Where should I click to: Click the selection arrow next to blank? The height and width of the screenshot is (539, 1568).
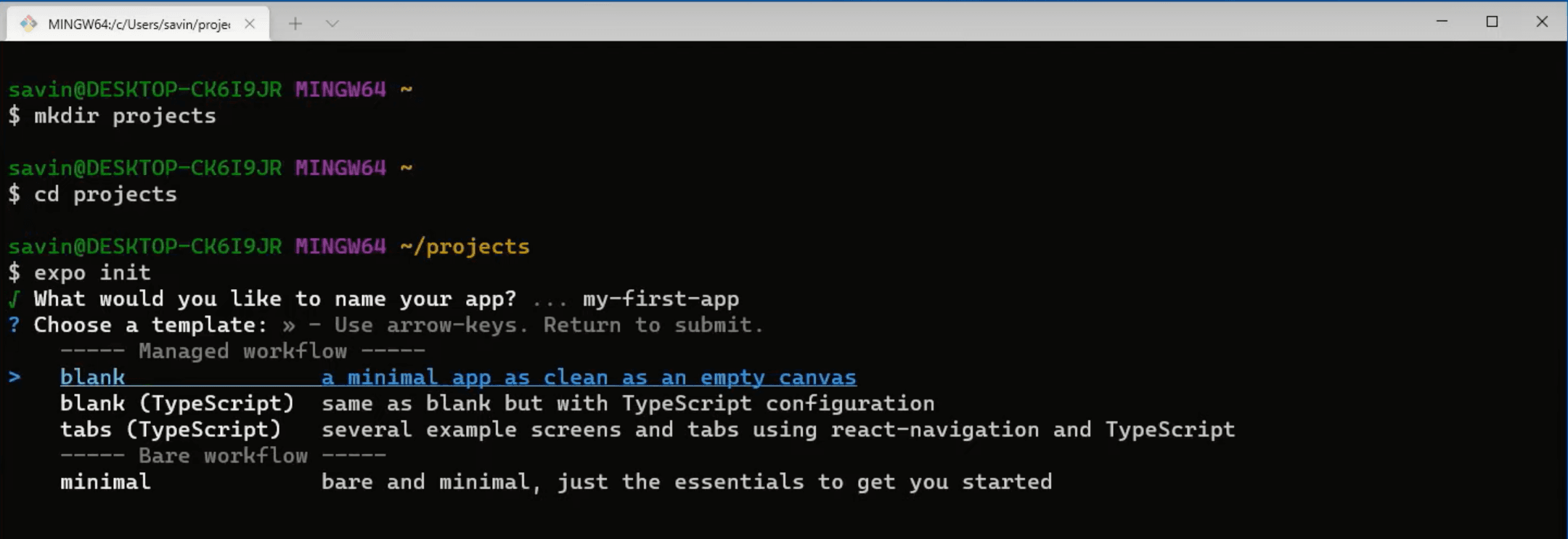(15, 377)
